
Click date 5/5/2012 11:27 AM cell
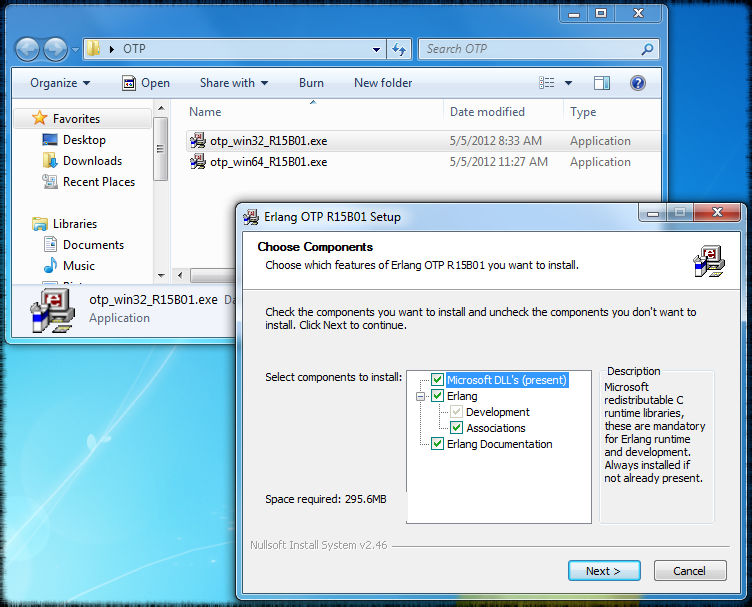(498, 162)
